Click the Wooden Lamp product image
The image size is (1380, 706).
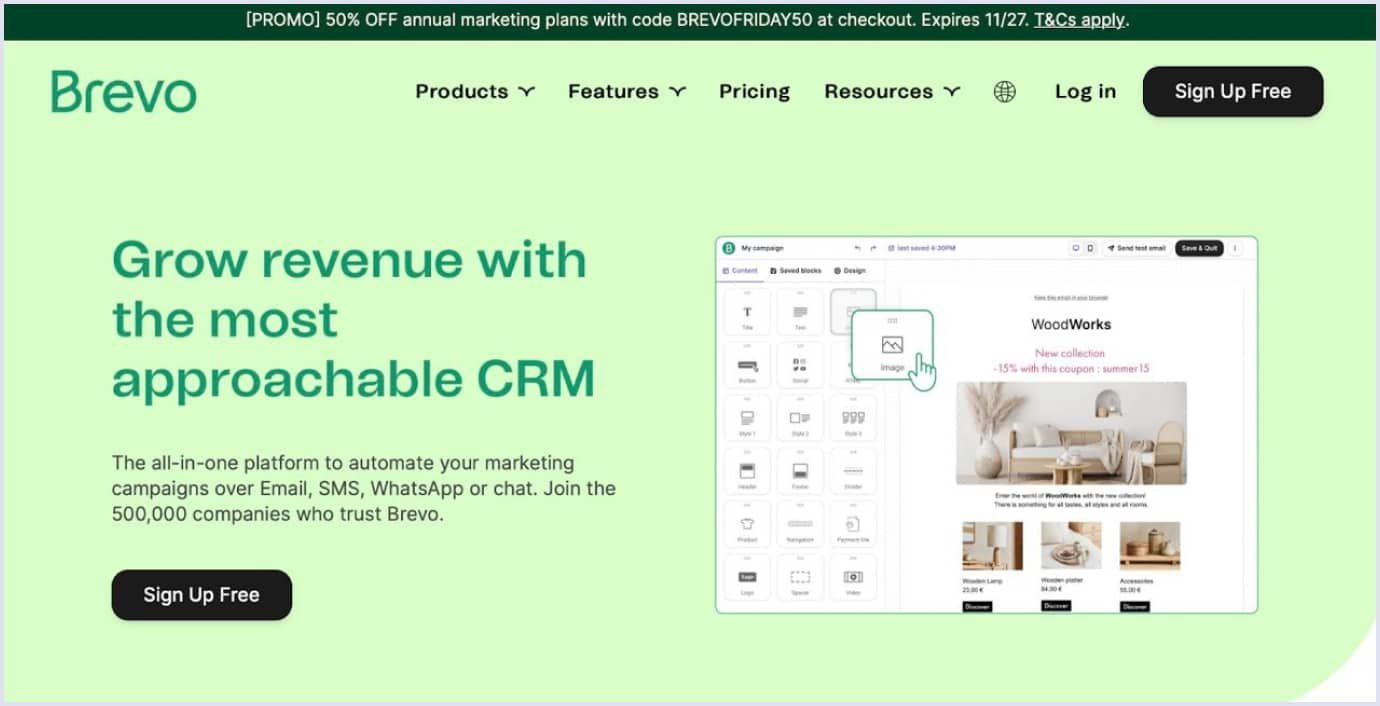click(992, 546)
